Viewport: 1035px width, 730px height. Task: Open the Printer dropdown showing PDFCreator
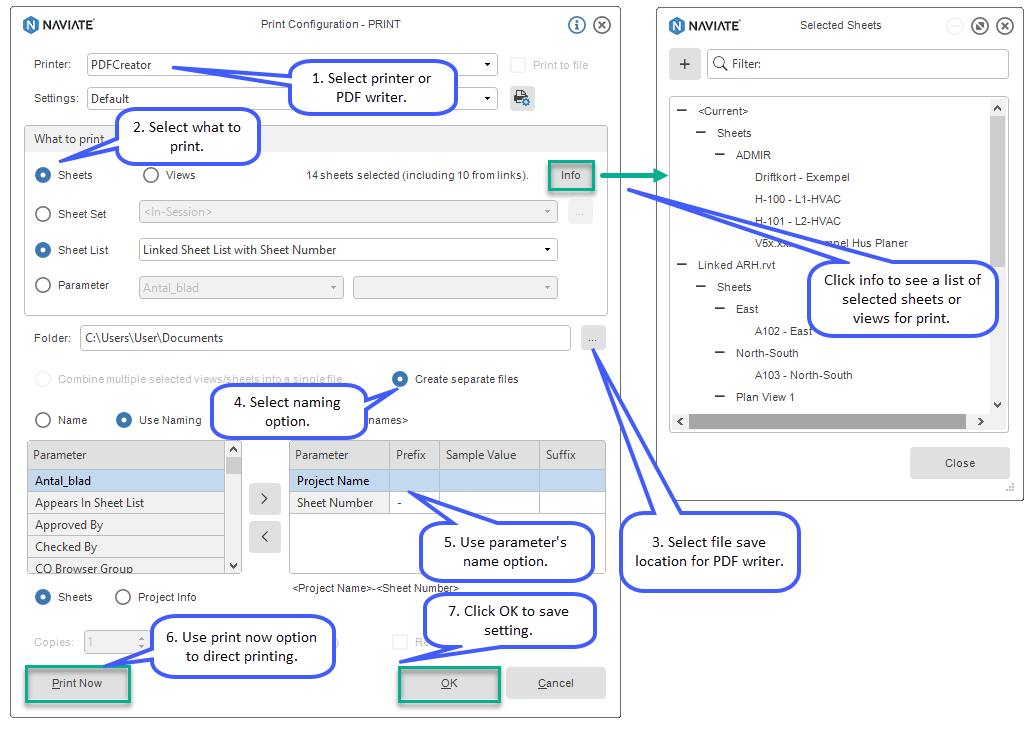point(489,64)
